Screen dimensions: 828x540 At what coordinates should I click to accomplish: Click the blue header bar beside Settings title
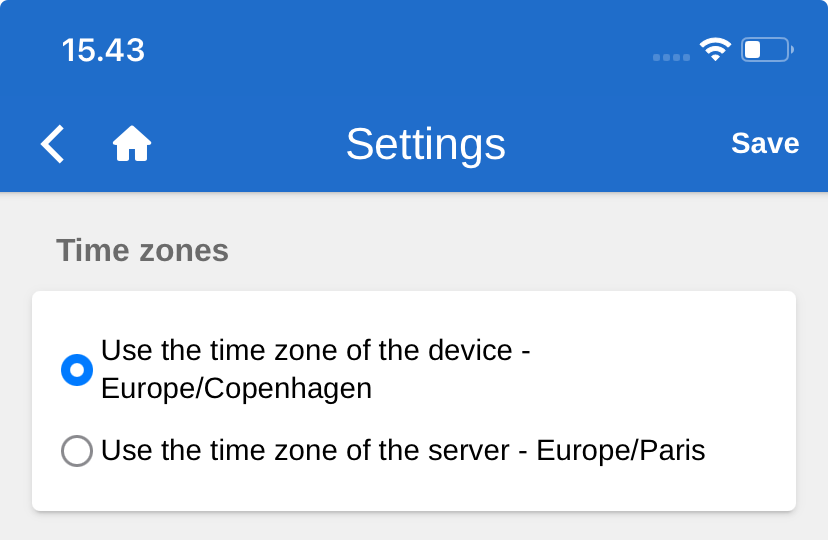pos(610,144)
